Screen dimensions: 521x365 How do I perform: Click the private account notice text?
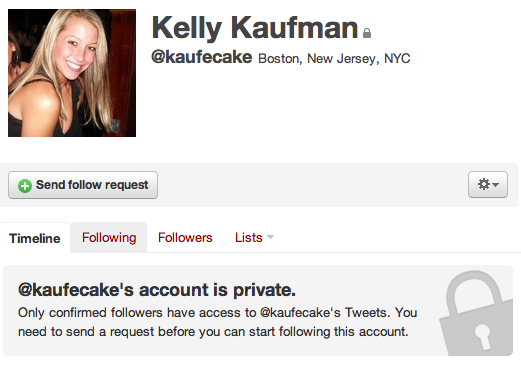point(218,322)
